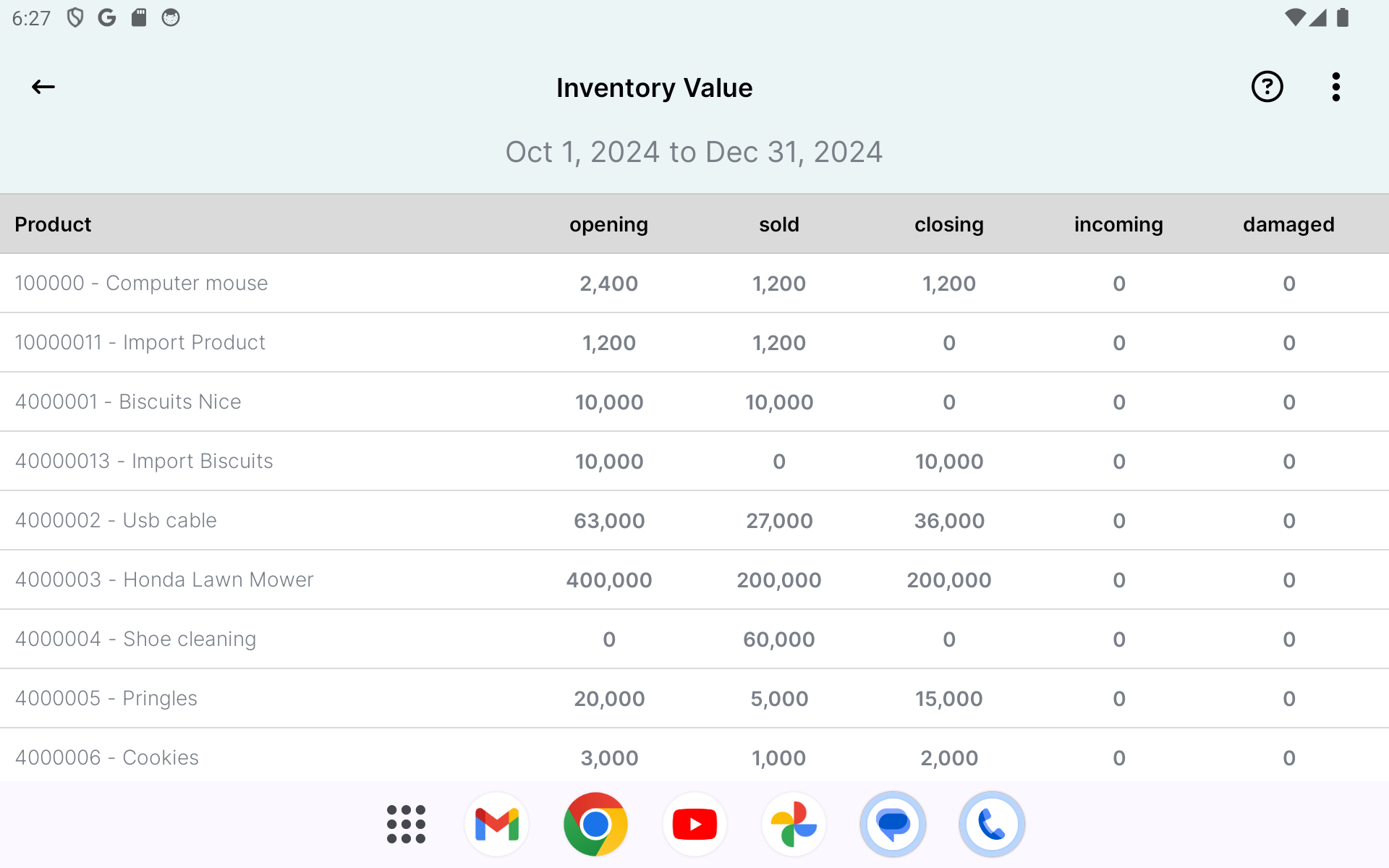
Task: Open the Messages app icon
Action: tap(893, 824)
